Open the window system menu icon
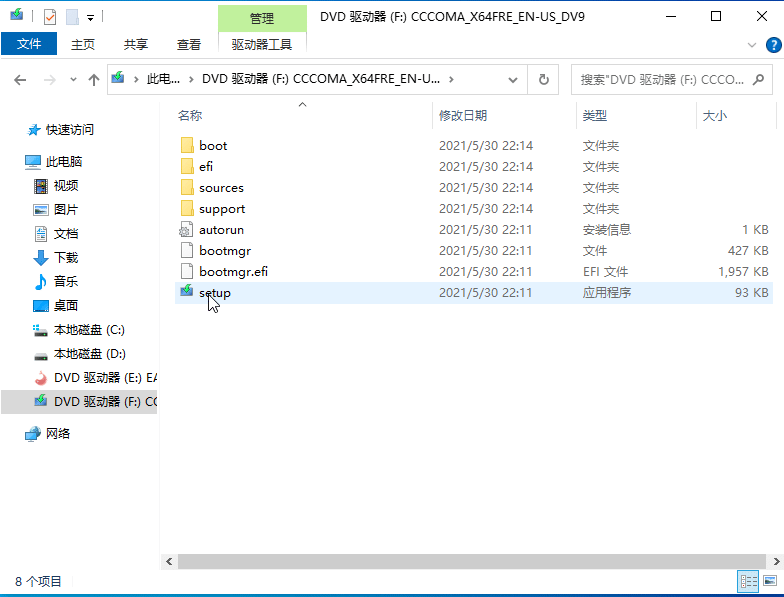Viewport: 784px width, 597px height. click(x=16, y=14)
